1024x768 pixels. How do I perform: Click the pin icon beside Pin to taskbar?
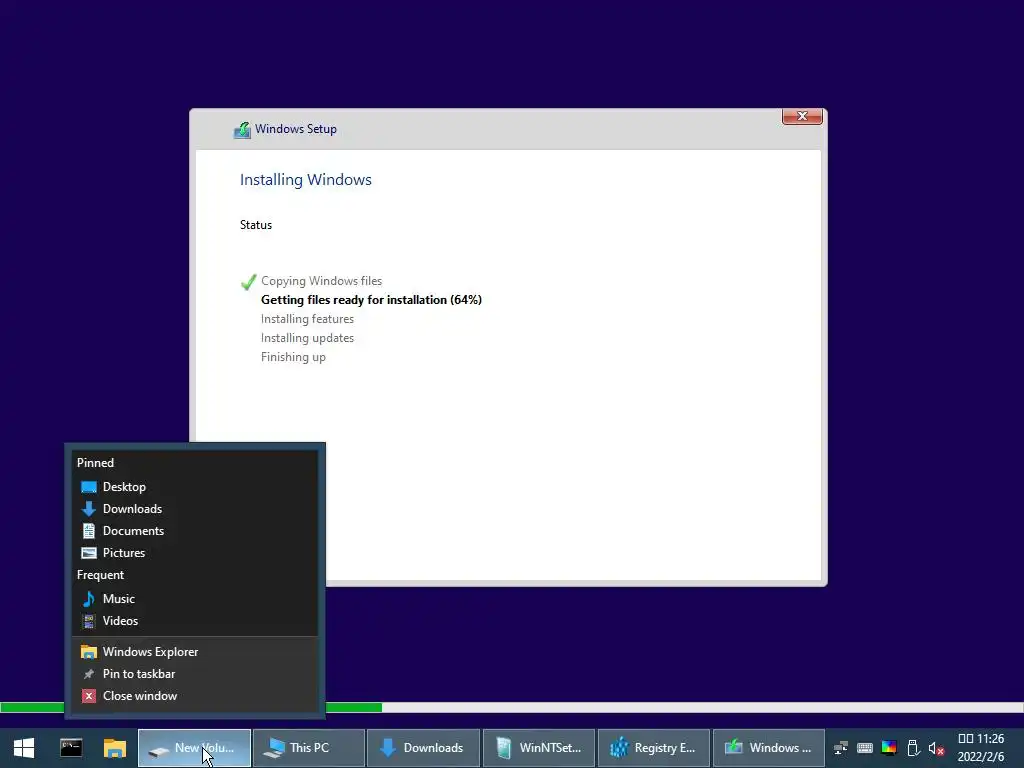tap(89, 674)
